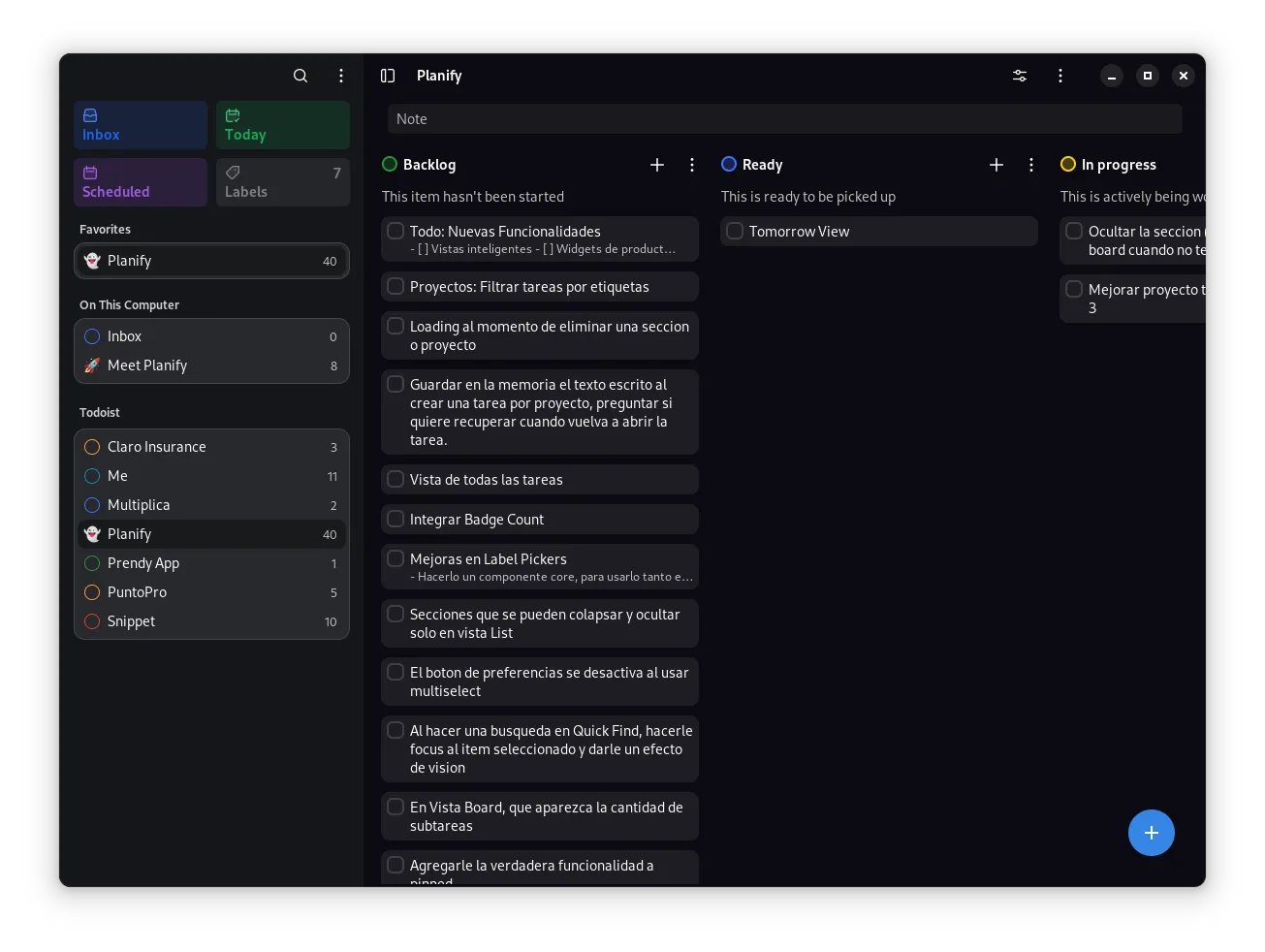Check the Vista de todas las tareas task

point(395,480)
